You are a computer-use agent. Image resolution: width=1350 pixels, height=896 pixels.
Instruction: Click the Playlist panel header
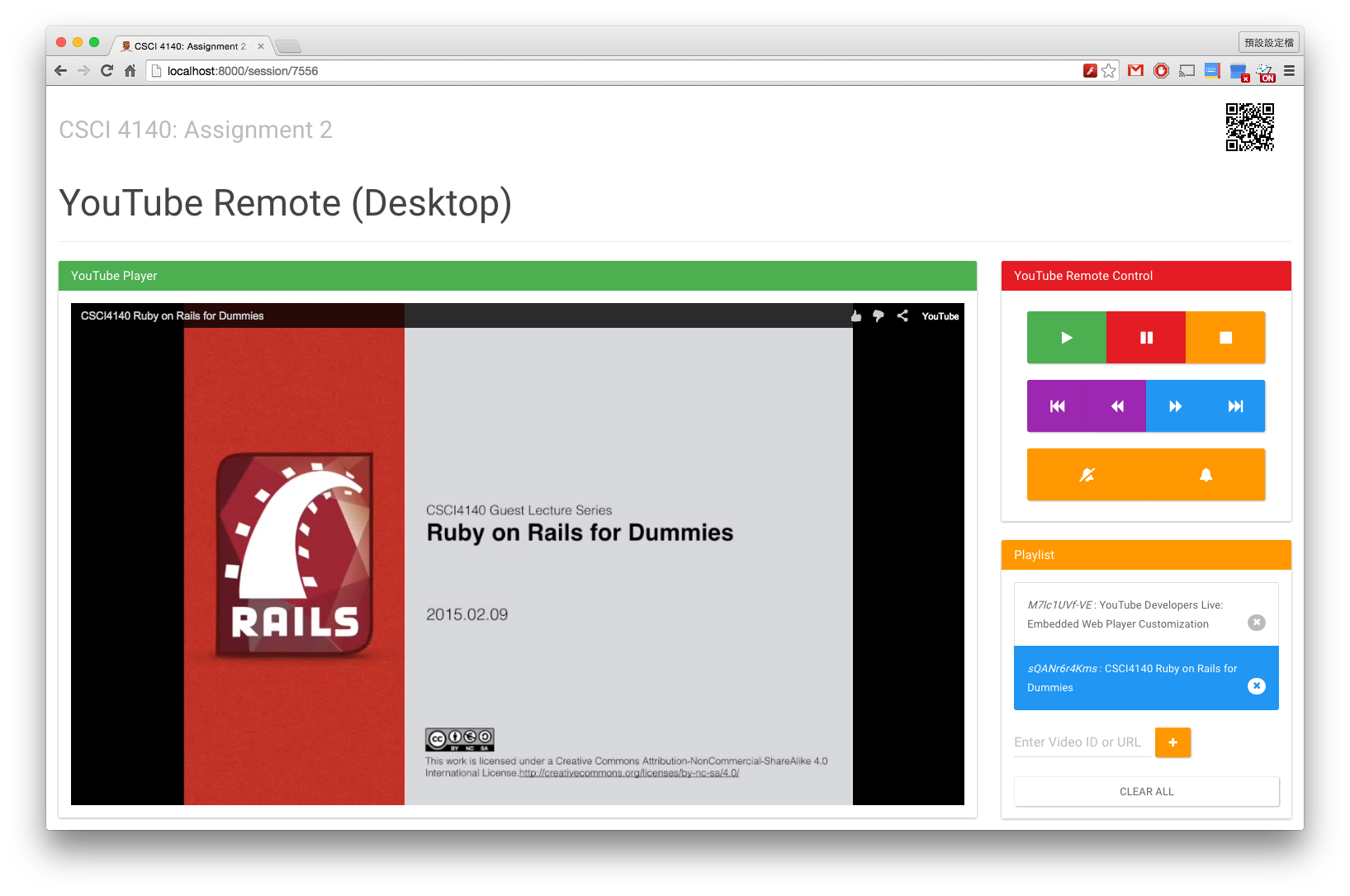coord(1146,555)
